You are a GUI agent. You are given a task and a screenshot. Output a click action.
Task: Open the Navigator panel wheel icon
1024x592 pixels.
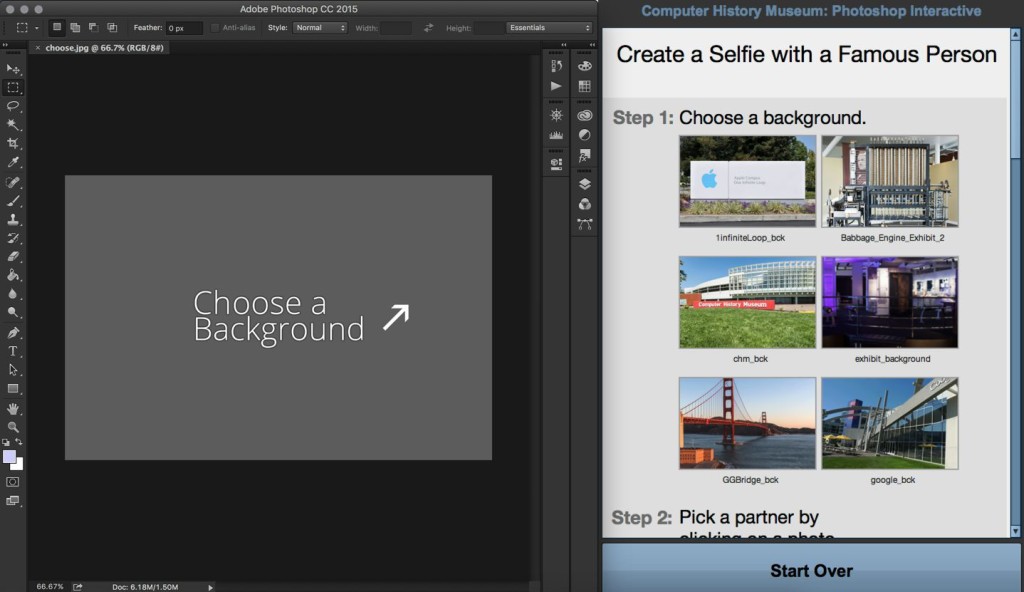556,115
